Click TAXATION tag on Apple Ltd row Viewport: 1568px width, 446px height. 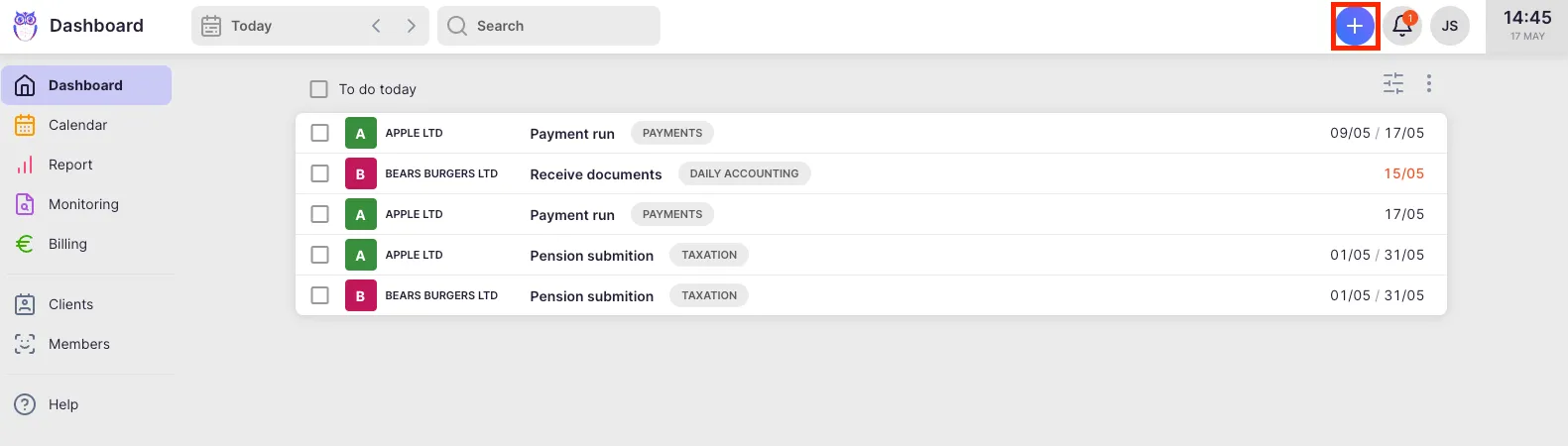[709, 255]
